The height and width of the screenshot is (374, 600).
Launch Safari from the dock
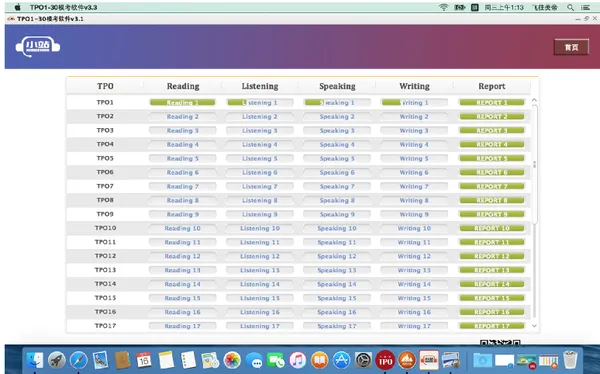click(78, 360)
